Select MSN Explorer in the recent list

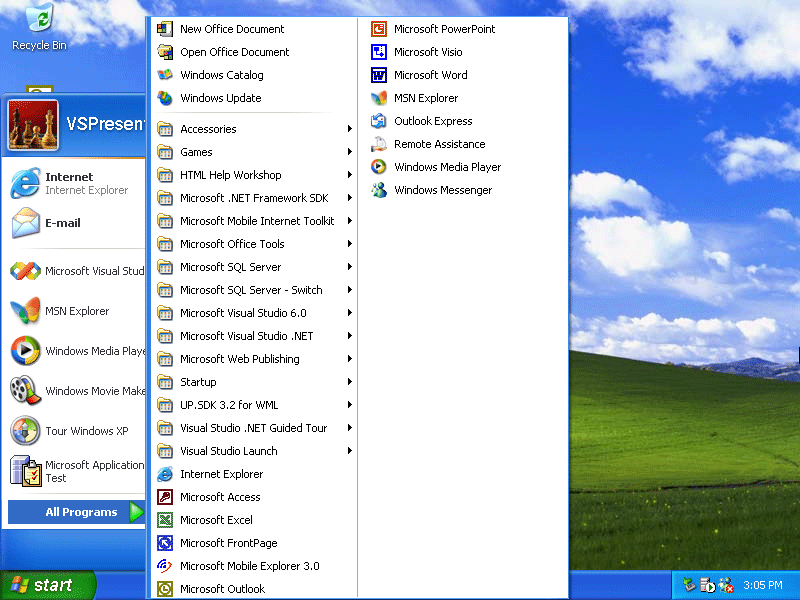[75, 311]
